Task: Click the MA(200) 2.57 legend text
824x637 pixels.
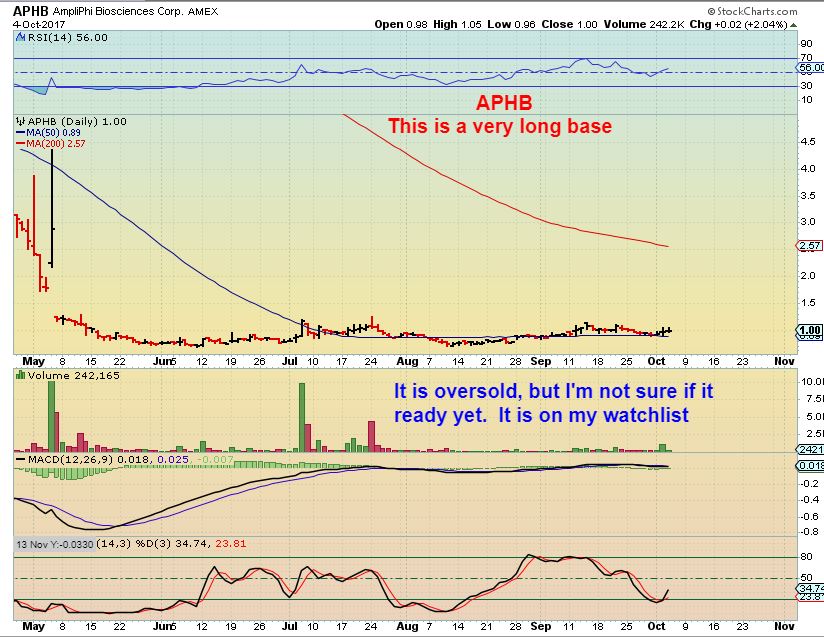Action: [x=56, y=143]
